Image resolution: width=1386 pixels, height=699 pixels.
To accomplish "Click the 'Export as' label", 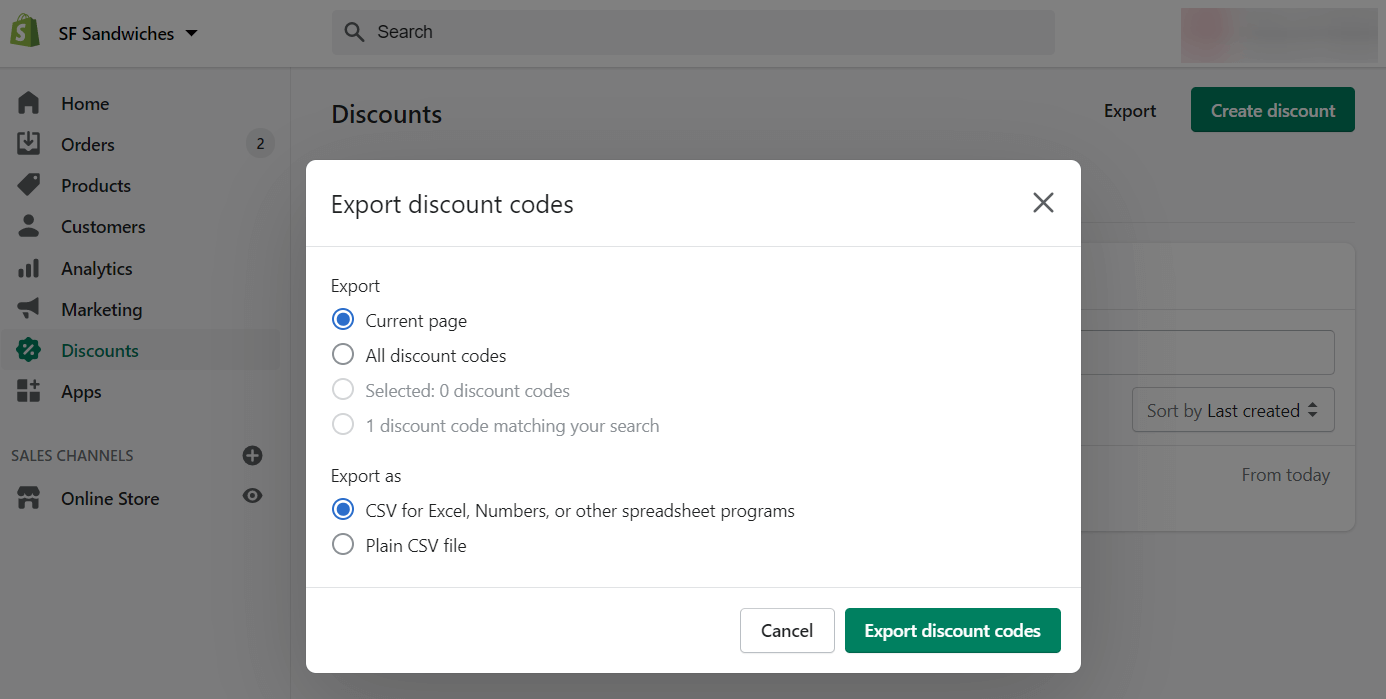I will [366, 476].
